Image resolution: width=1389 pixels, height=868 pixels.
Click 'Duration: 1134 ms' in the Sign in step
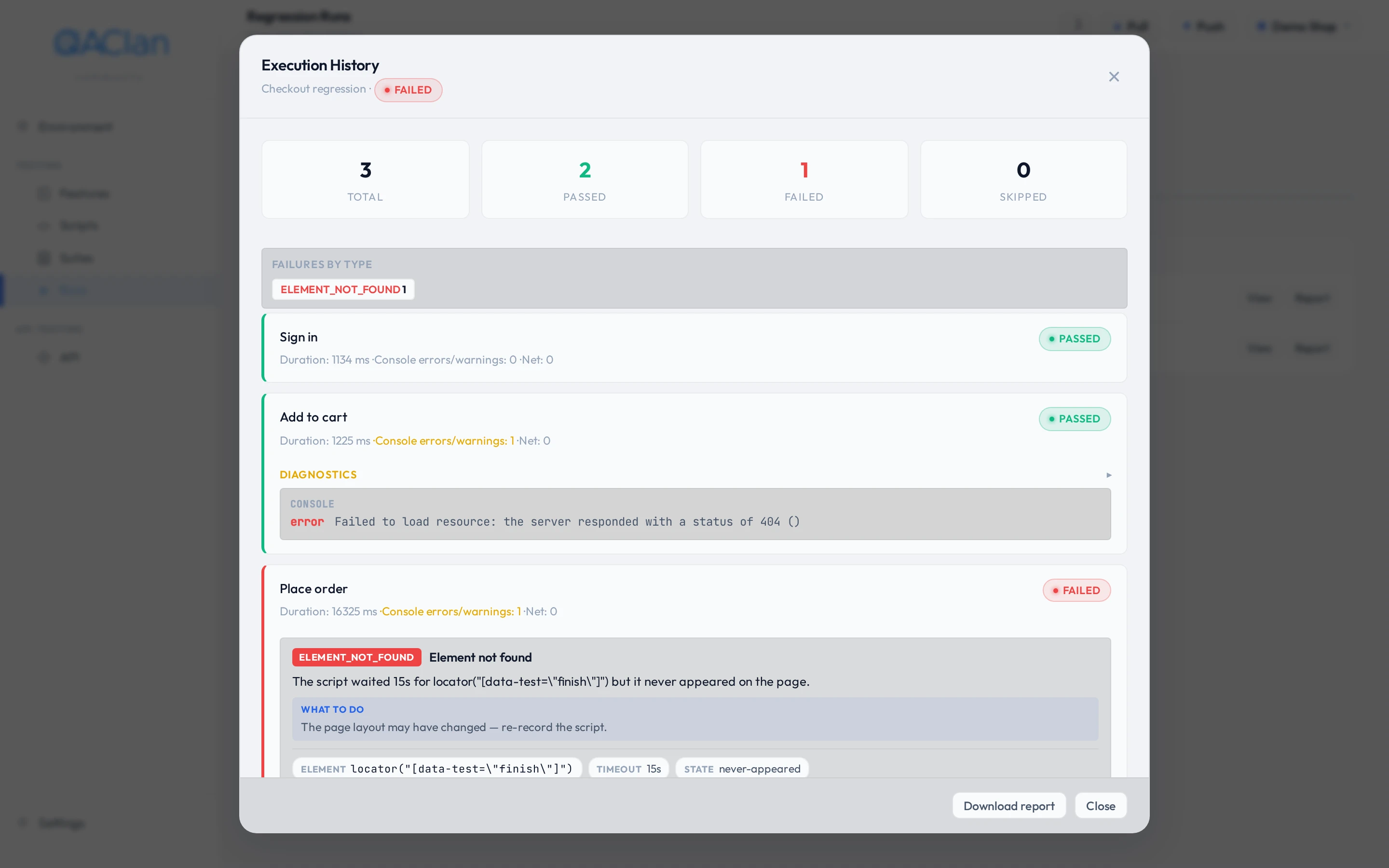pos(324,360)
